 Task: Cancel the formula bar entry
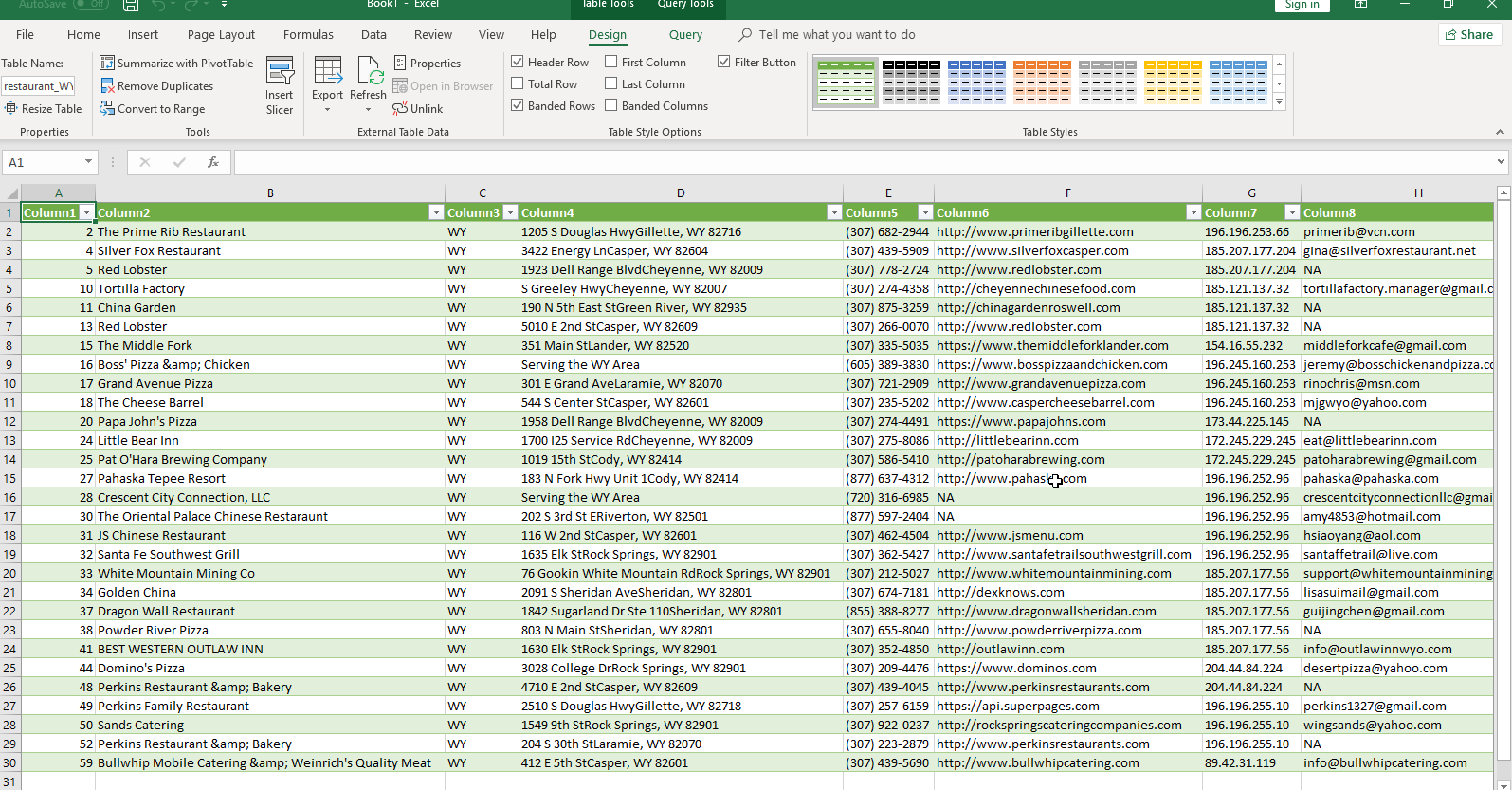(x=145, y=162)
